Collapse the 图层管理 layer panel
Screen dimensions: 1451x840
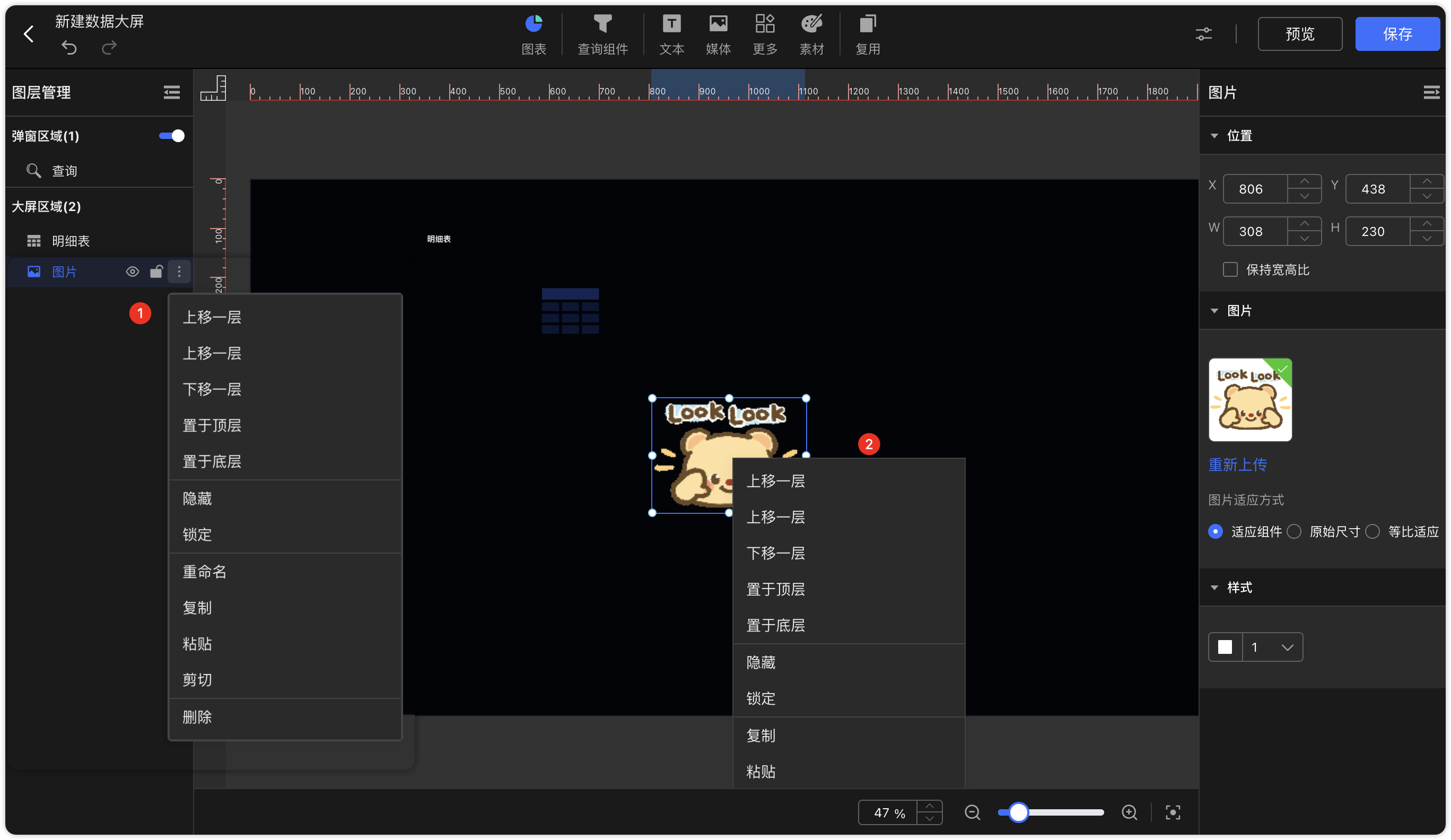click(171, 92)
